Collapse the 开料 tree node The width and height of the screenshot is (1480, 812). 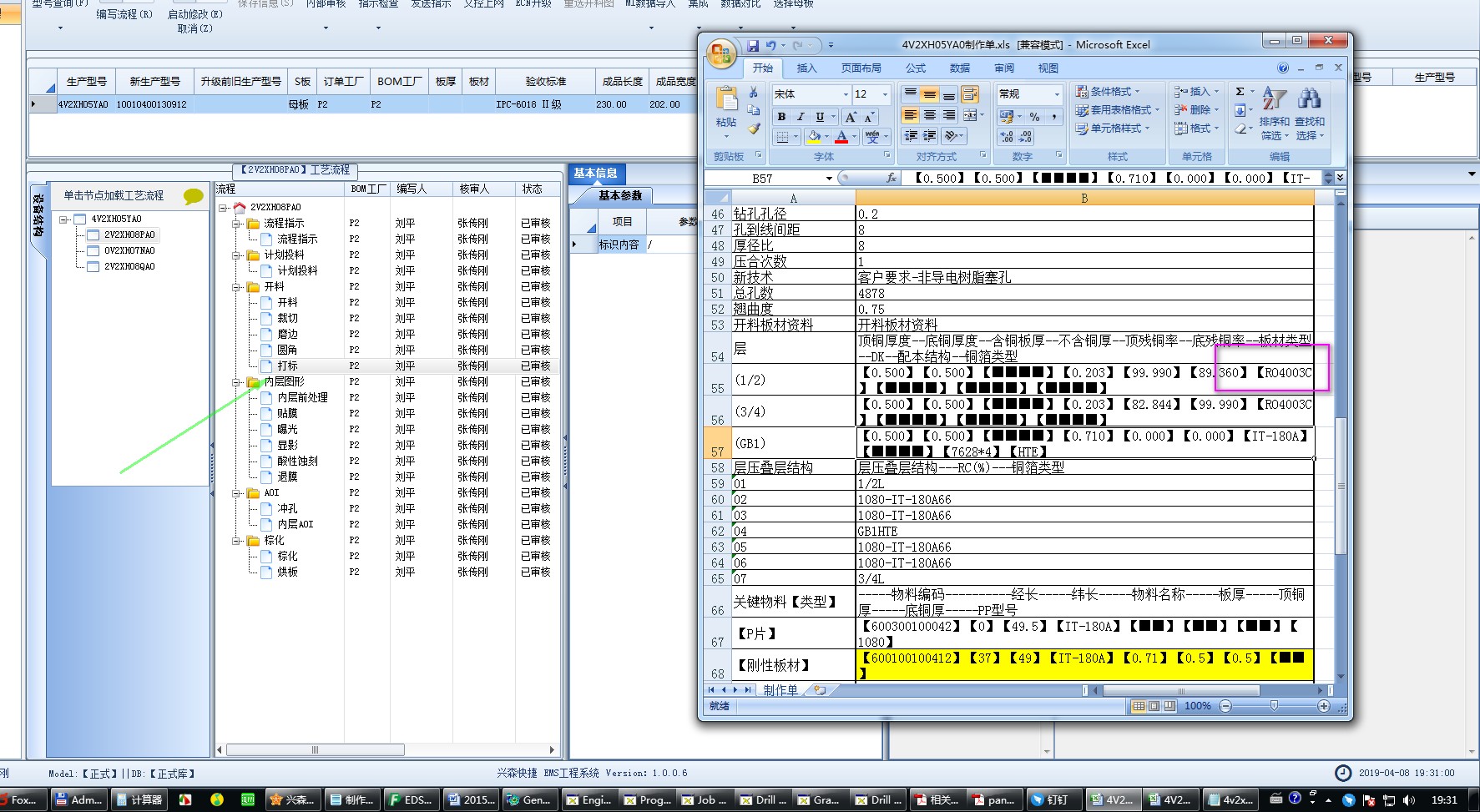[237, 287]
